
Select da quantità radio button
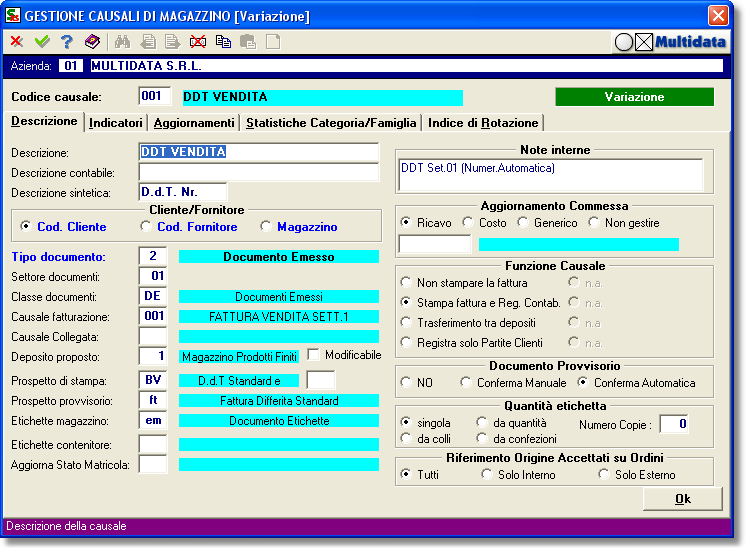pos(481,422)
